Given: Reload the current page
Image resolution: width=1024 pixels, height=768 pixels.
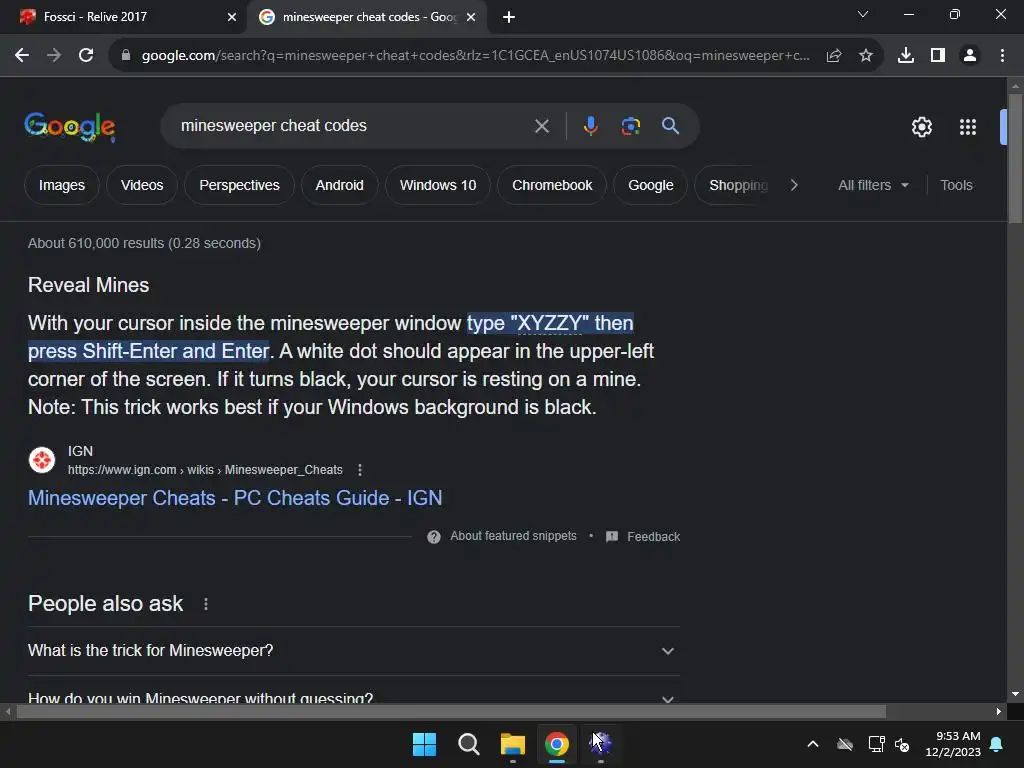Looking at the screenshot, I should tap(86, 56).
